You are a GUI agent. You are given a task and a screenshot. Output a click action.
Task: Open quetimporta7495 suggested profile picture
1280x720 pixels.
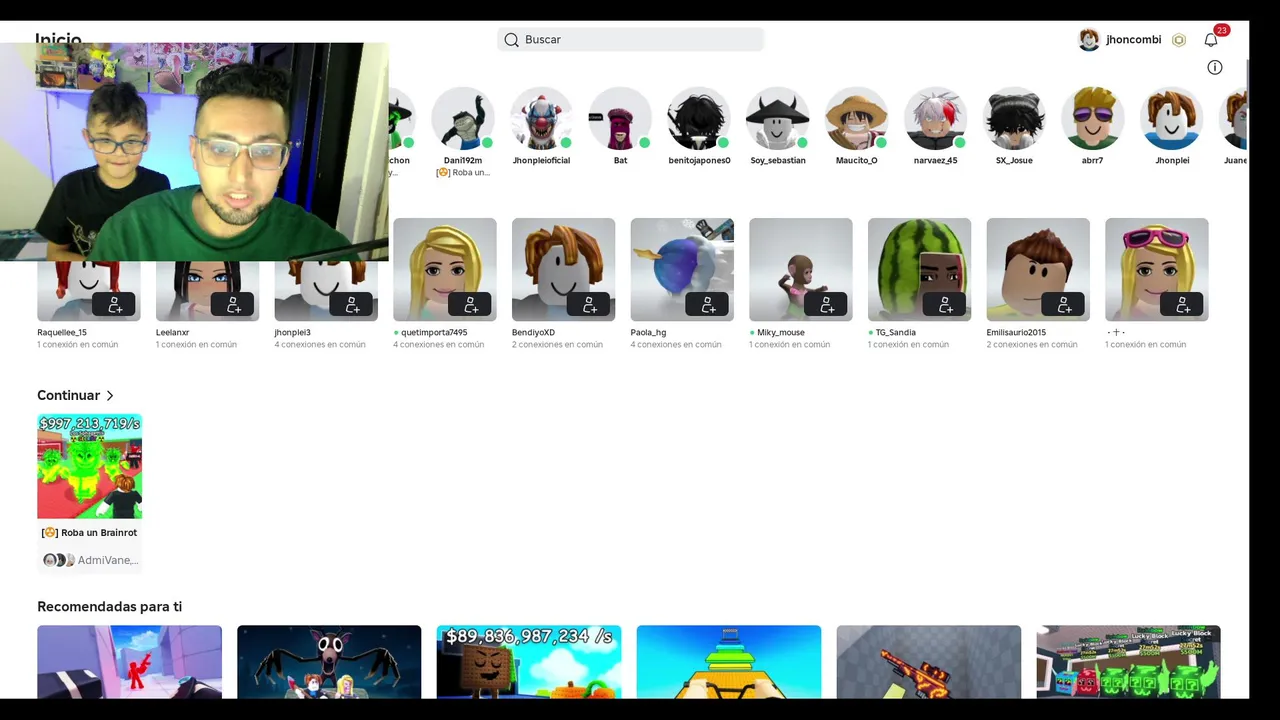tap(445, 270)
